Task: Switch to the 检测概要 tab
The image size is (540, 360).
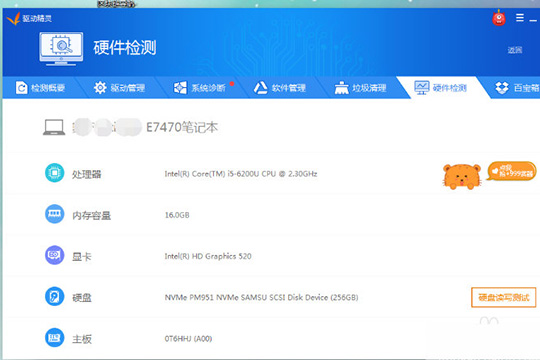Action: (x=40, y=88)
